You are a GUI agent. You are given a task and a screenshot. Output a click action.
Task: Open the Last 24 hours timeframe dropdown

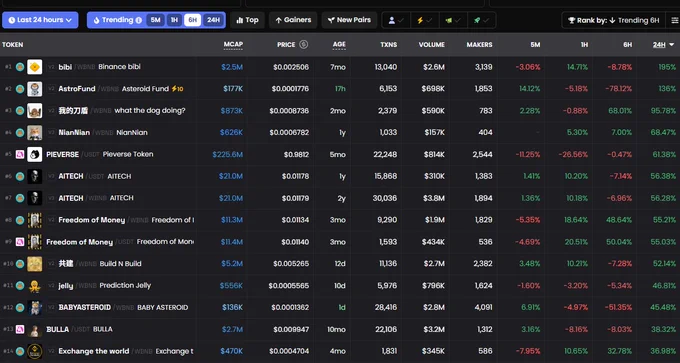[x=40, y=20]
